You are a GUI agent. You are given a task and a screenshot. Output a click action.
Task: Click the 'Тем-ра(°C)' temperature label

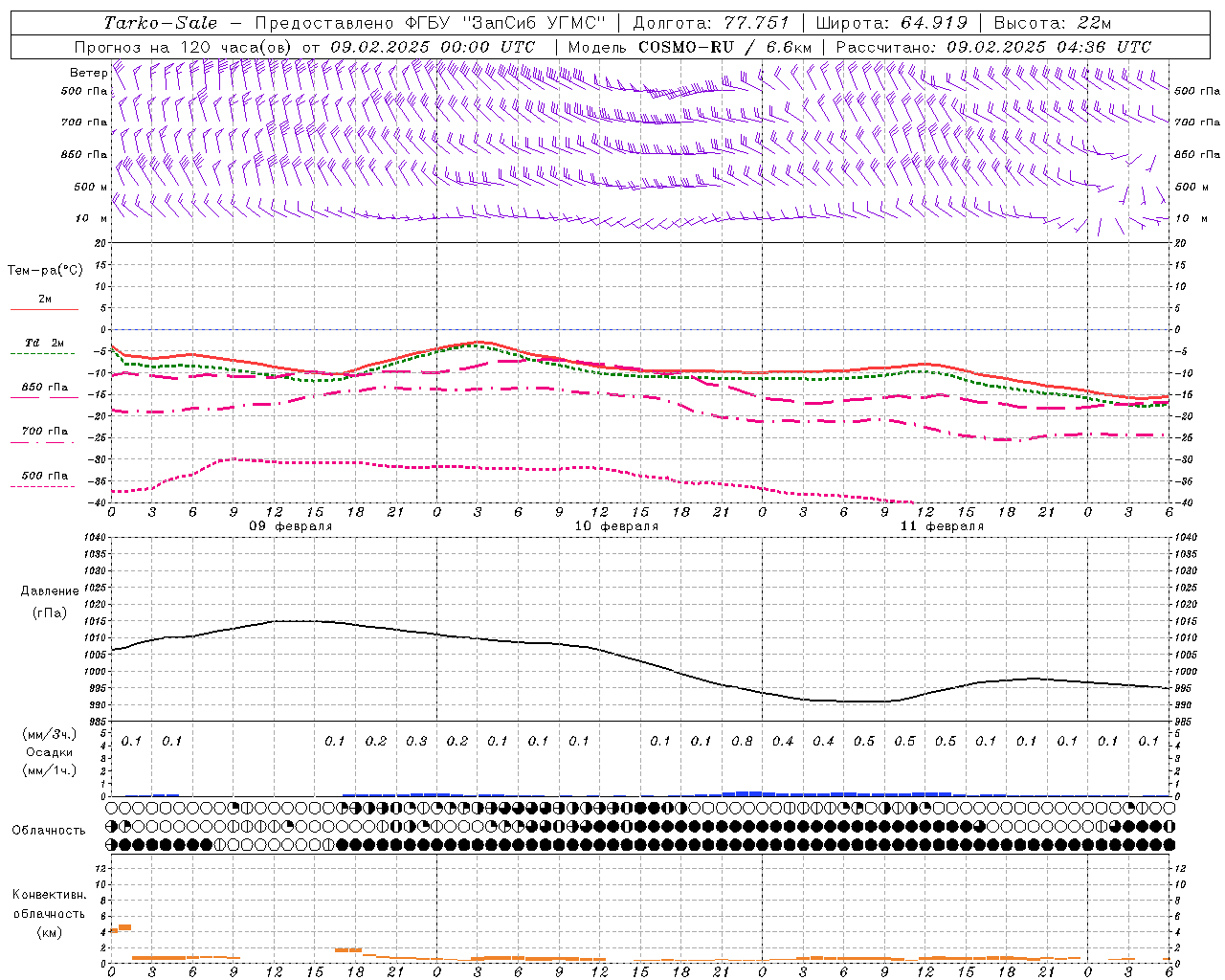[x=45, y=271]
